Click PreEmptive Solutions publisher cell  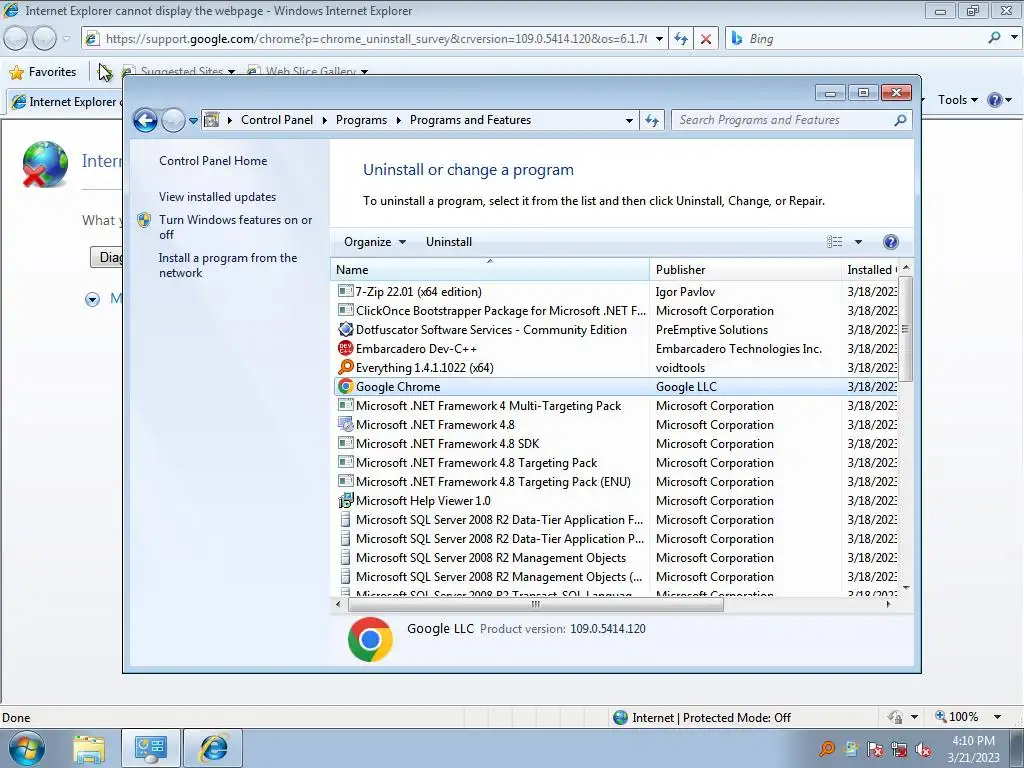pos(711,330)
